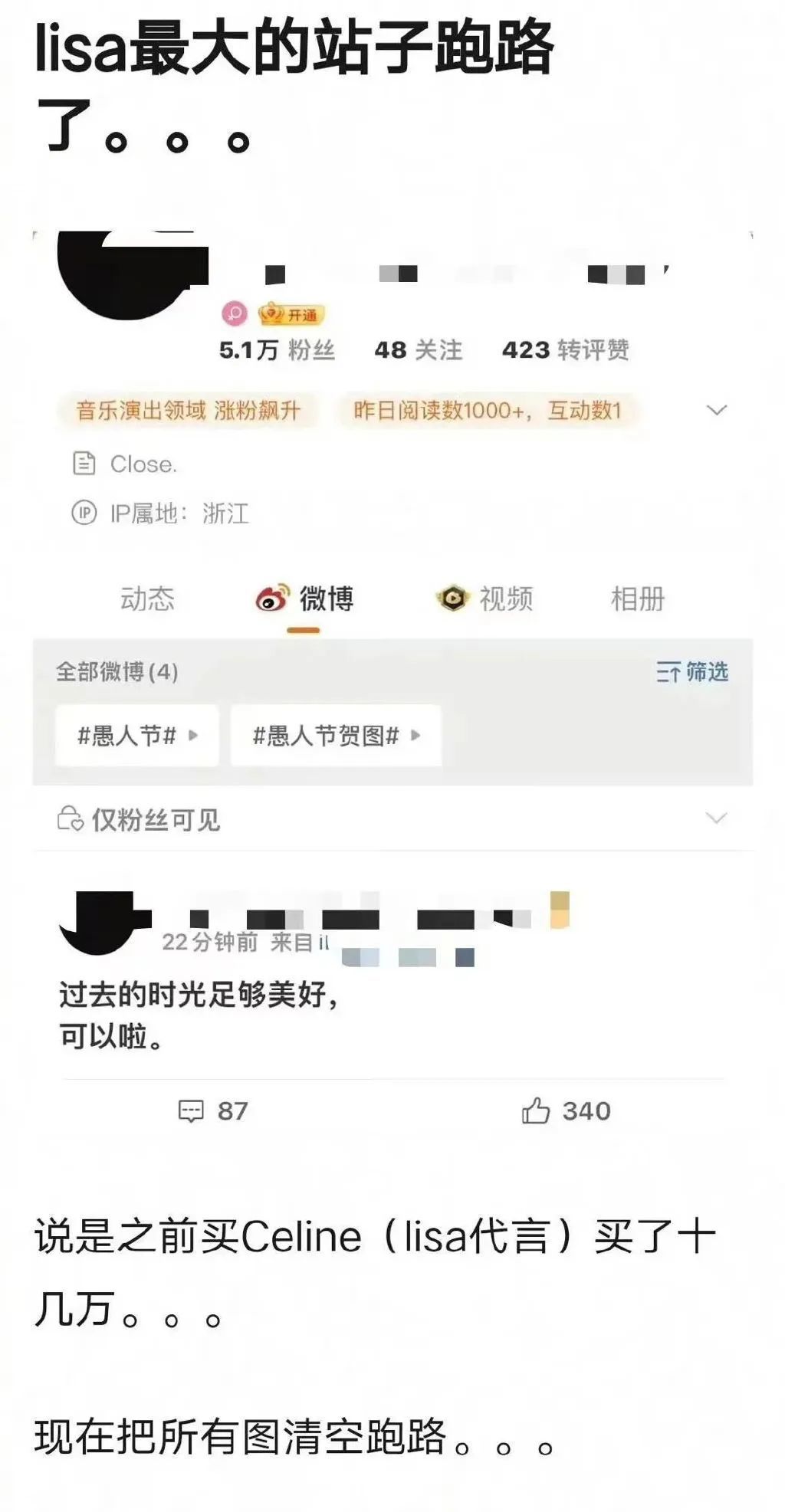Image resolution: width=785 pixels, height=1512 pixels.
Task: Switch to the 相册 tab
Action: coord(638,599)
